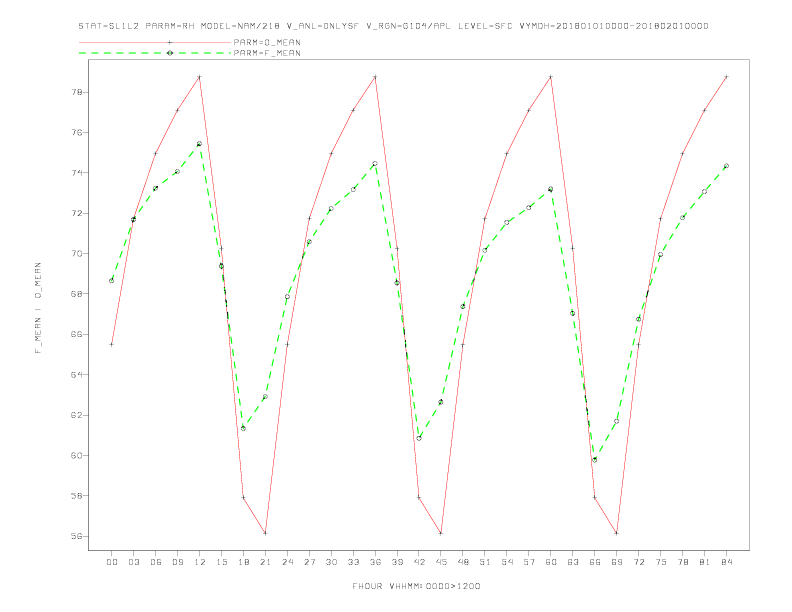Click the x-axis tick label 48
Screen dimensions: 792x612
click(463, 562)
